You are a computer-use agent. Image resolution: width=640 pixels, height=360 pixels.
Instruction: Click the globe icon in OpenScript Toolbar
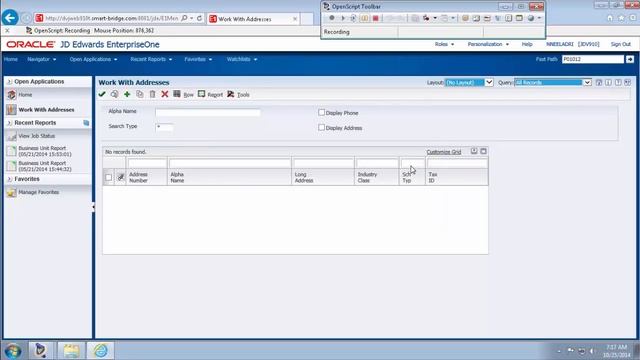click(531, 18)
